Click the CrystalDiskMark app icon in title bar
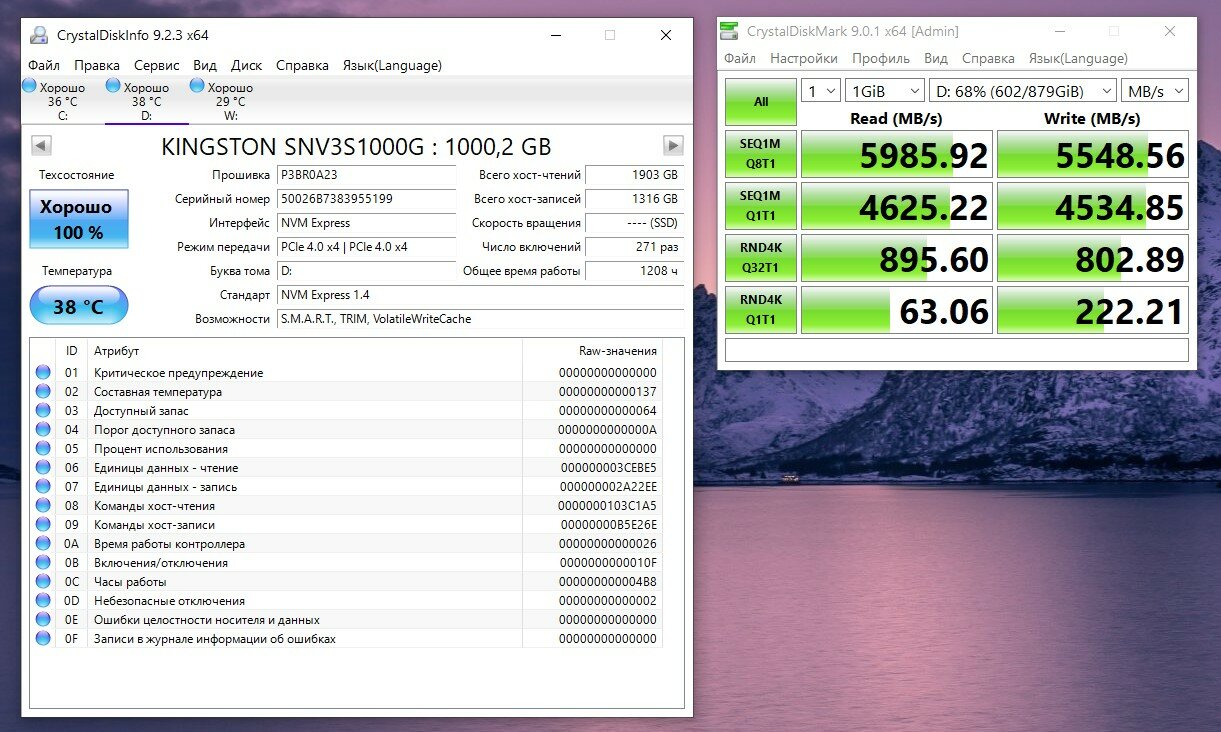The width and height of the screenshot is (1221, 732). [x=731, y=31]
